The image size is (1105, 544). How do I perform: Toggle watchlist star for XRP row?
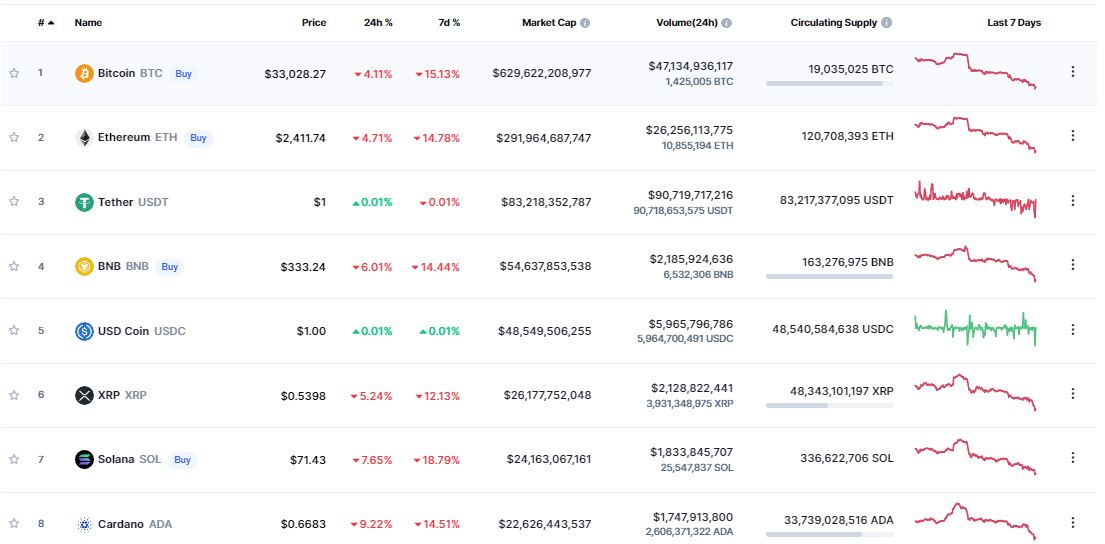click(x=14, y=394)
